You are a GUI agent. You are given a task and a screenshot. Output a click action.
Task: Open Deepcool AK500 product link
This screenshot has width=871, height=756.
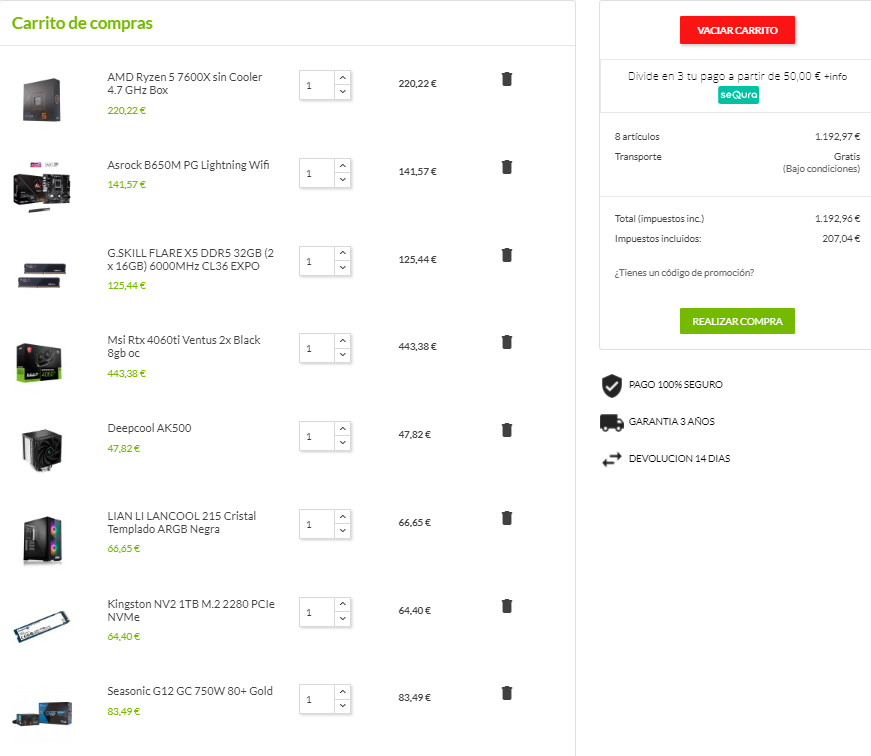[149, 428]
